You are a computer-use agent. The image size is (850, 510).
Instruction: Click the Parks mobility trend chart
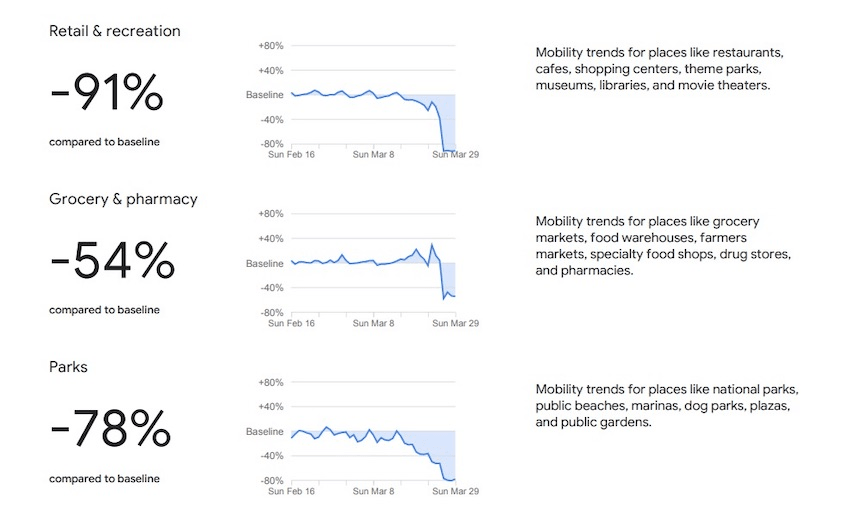click(x=372, y=433)
